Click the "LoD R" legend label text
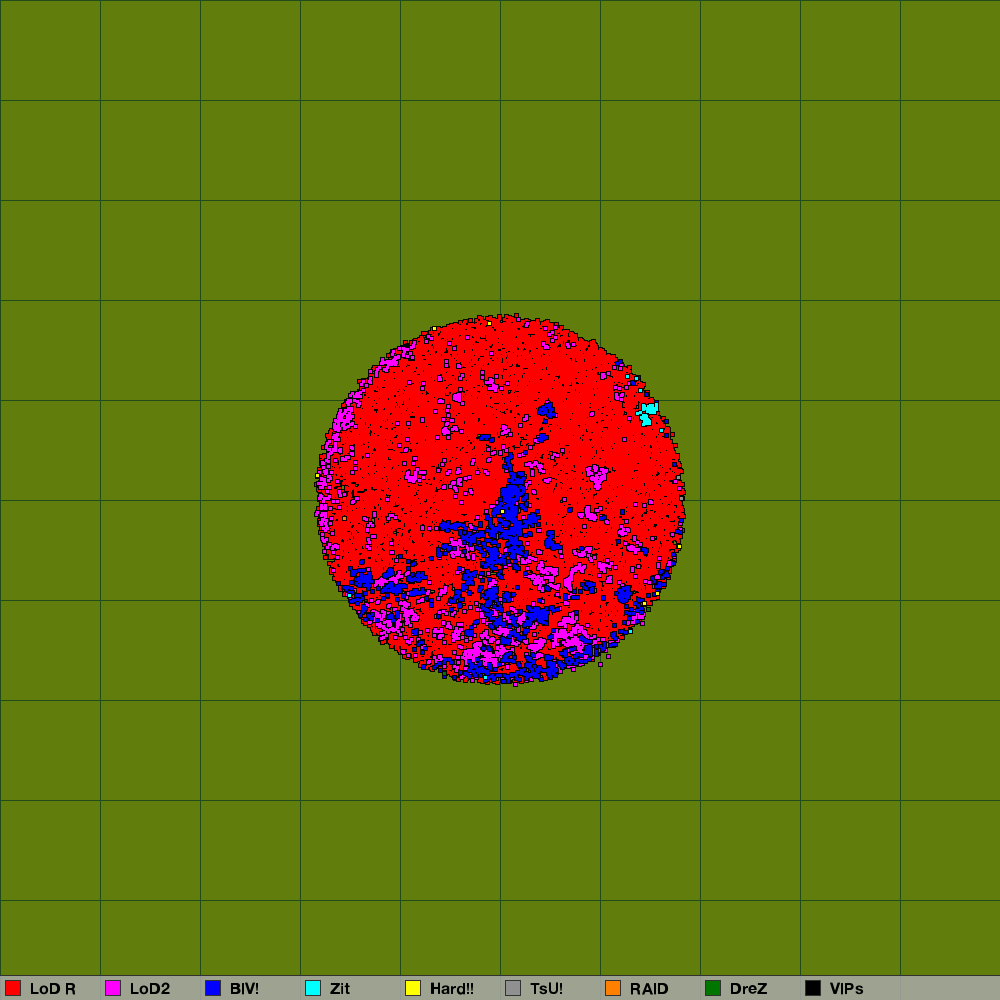 pyautogui.click(x=53, y=989)
